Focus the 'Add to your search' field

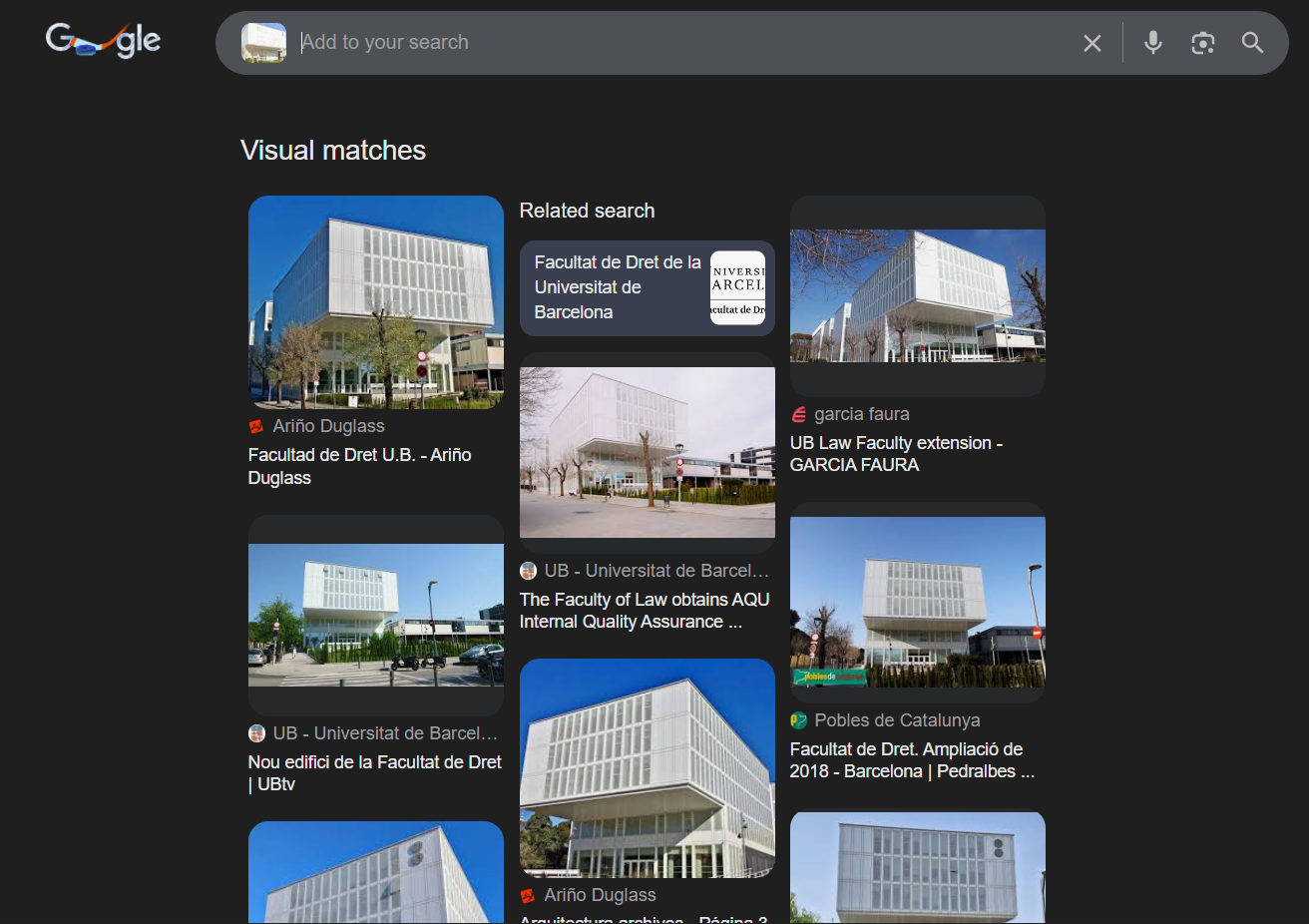pyautogui.click(x=683, y=43)
